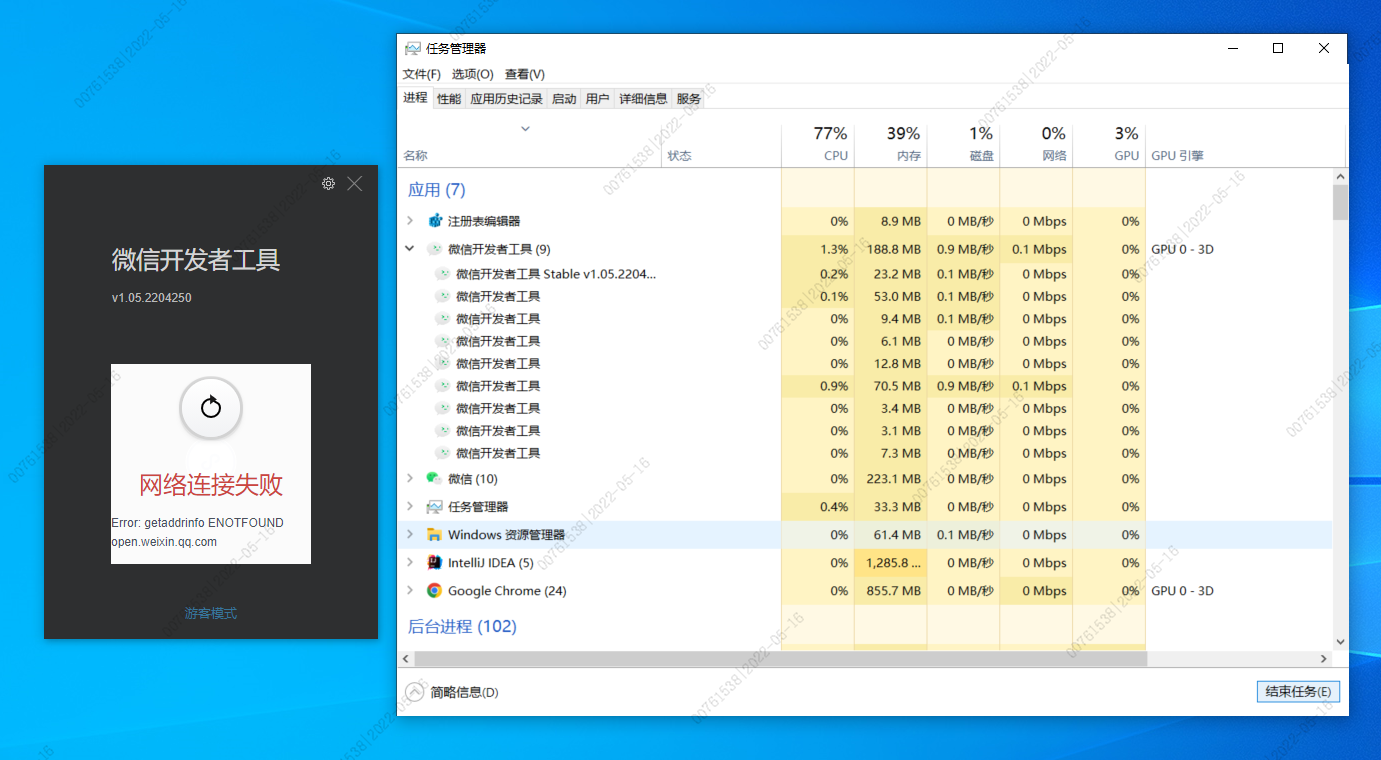Expand the 注册表编辑器 process group

tap(410, 221)
